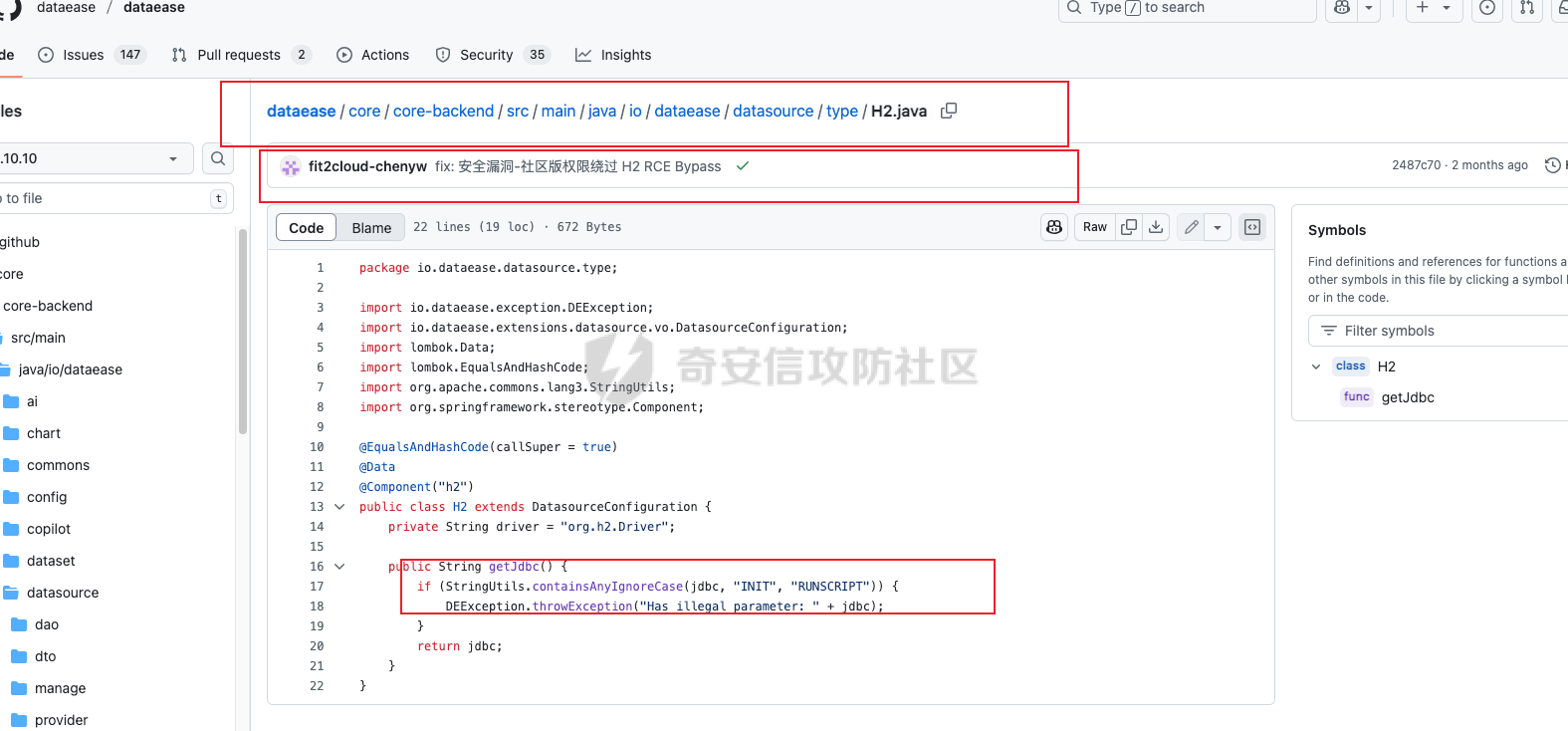Open Copilot icon in top header

[x=1342, y=7]
